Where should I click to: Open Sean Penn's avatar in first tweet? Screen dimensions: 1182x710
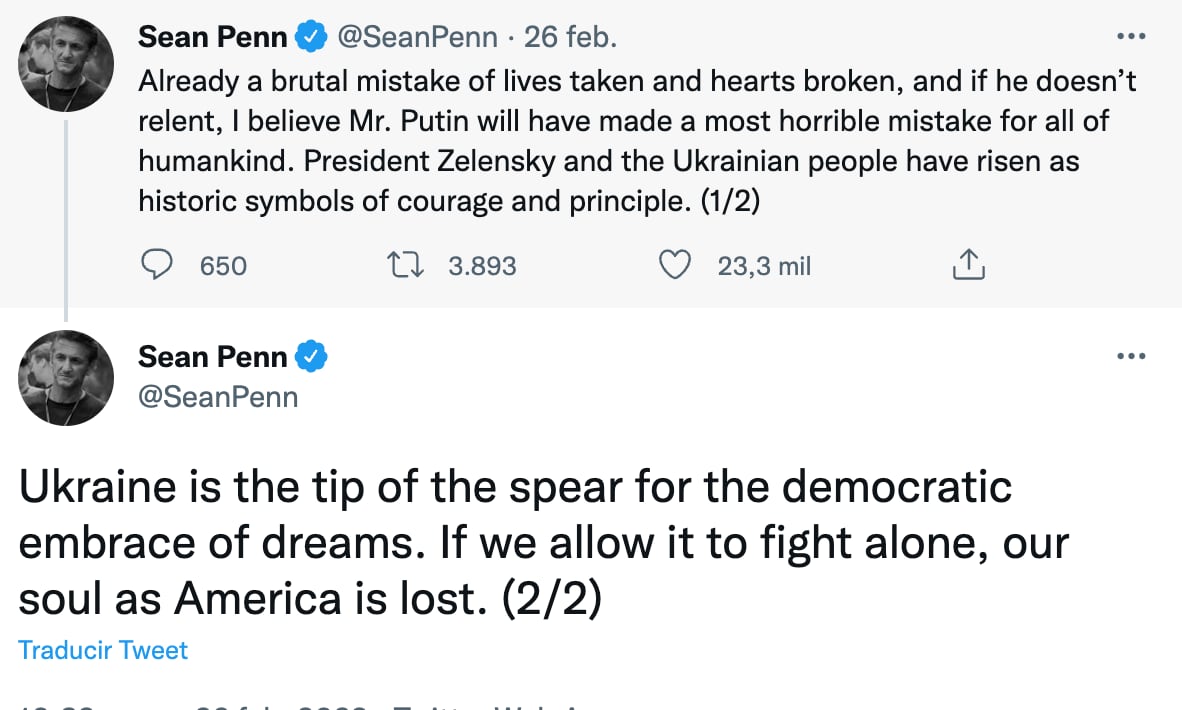[x=66, y=63]
